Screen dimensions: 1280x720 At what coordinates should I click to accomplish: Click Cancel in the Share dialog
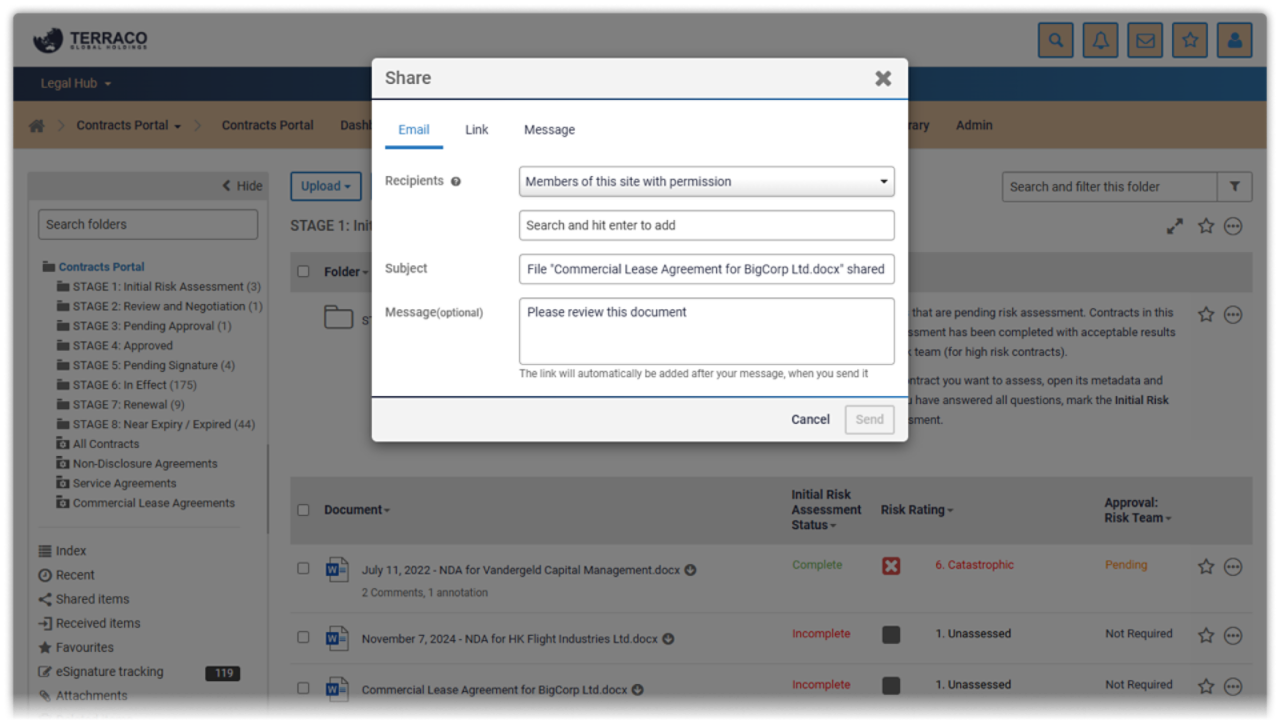(810, 420)
